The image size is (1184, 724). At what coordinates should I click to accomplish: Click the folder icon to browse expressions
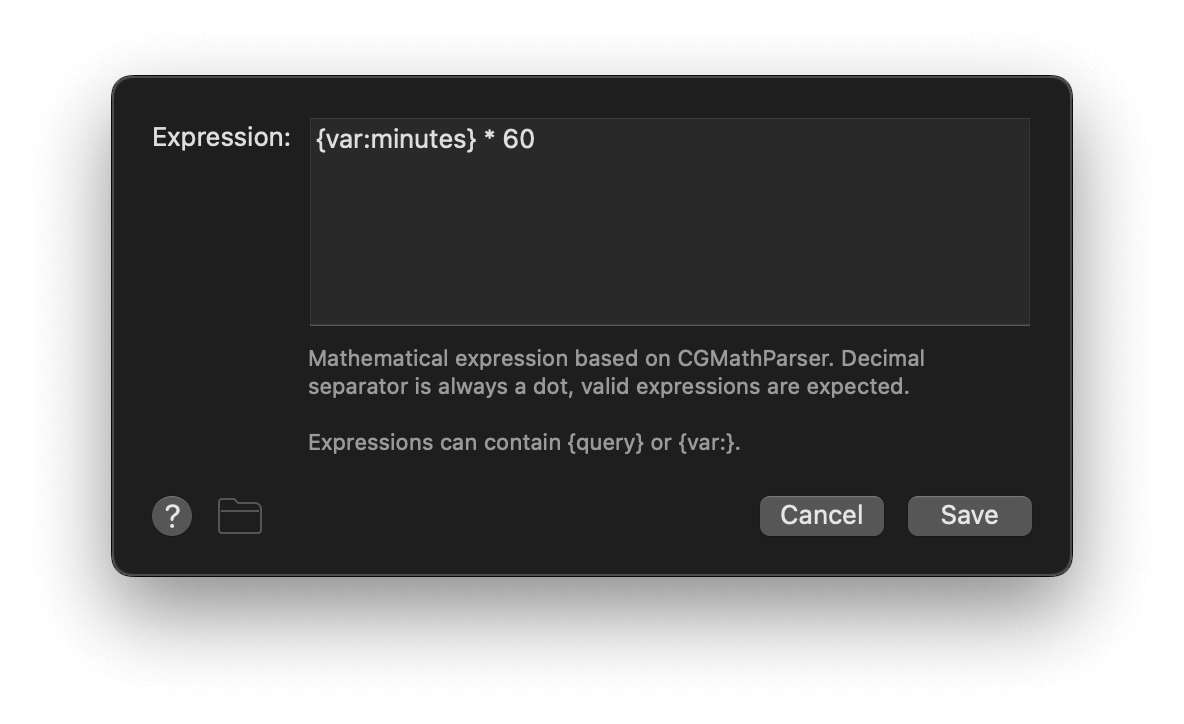point(239,515)
